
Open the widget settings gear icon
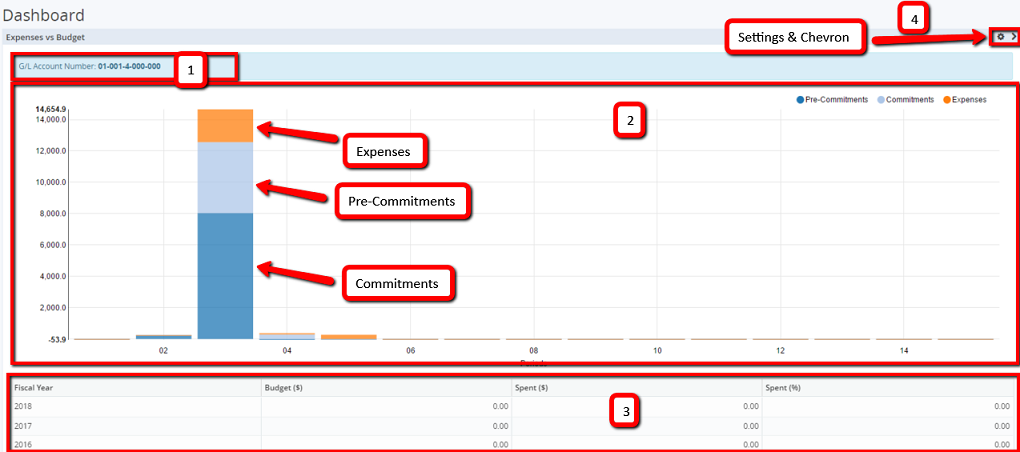tap(1000, 37)
